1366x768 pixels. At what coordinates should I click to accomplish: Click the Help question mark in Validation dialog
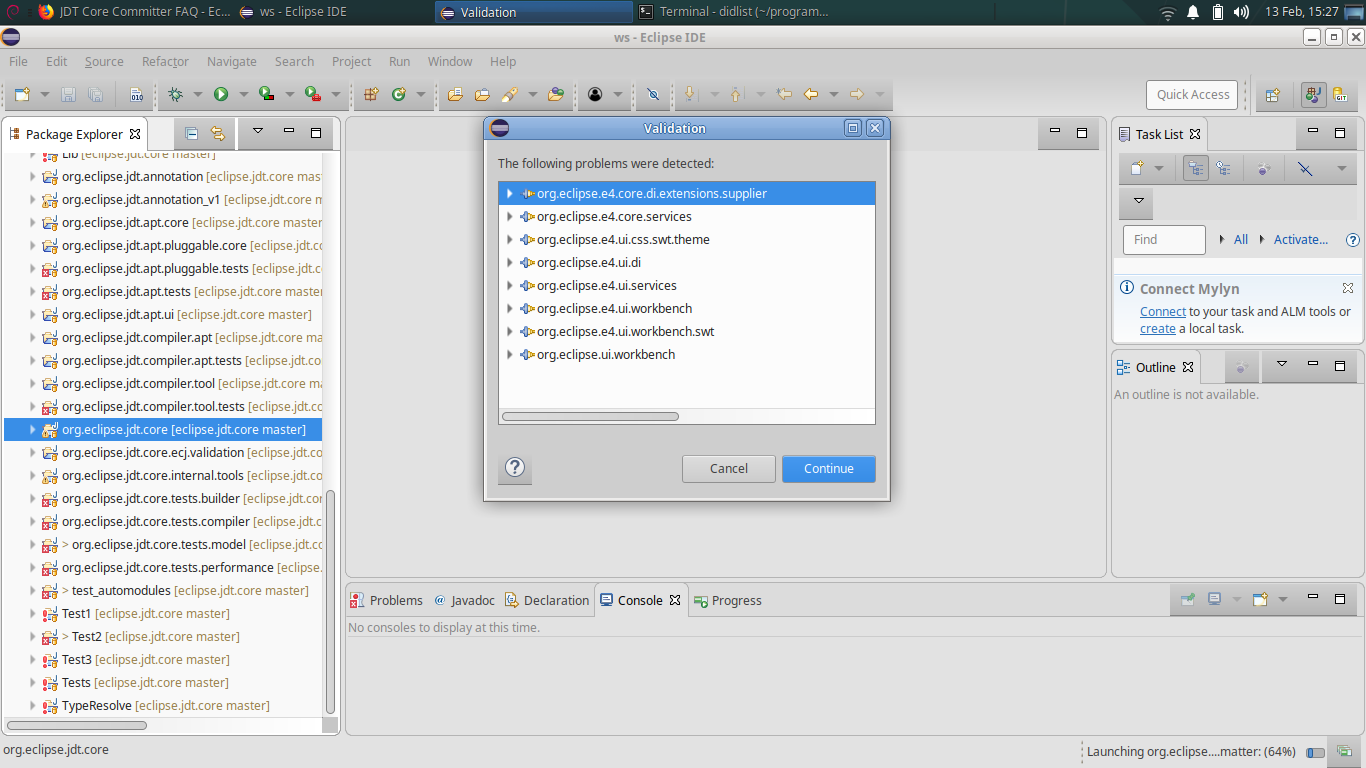click(x=515, y=467)
